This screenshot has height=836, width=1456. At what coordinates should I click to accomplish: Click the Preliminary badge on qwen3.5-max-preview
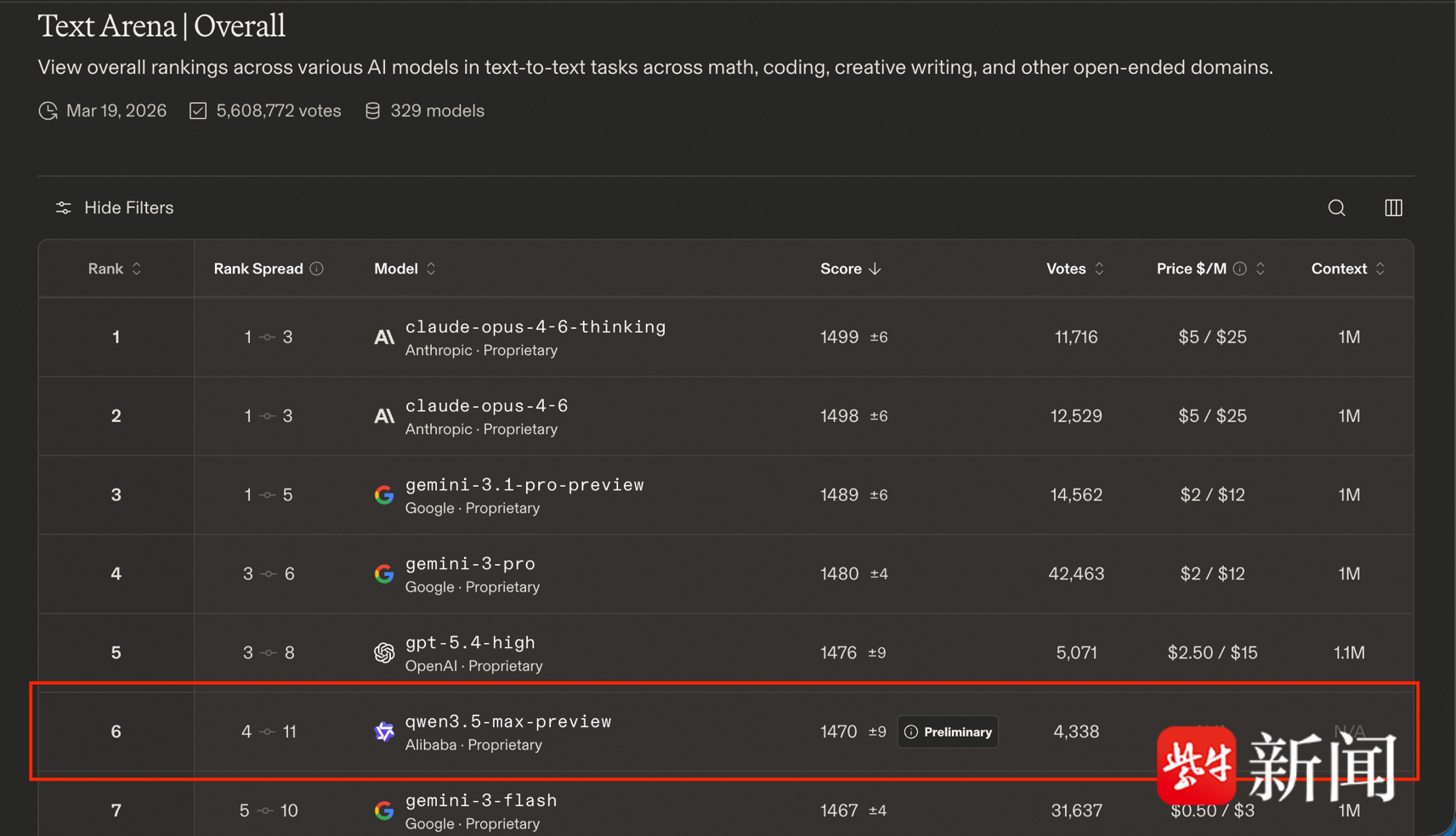pos(948,731)
